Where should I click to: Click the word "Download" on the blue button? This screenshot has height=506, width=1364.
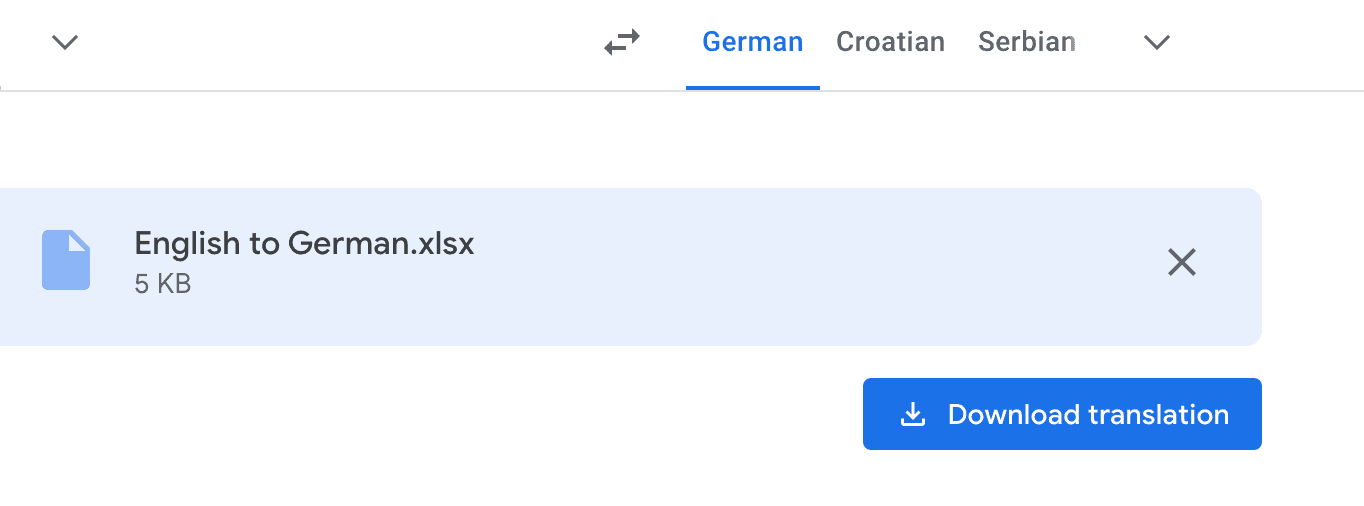1013,415
